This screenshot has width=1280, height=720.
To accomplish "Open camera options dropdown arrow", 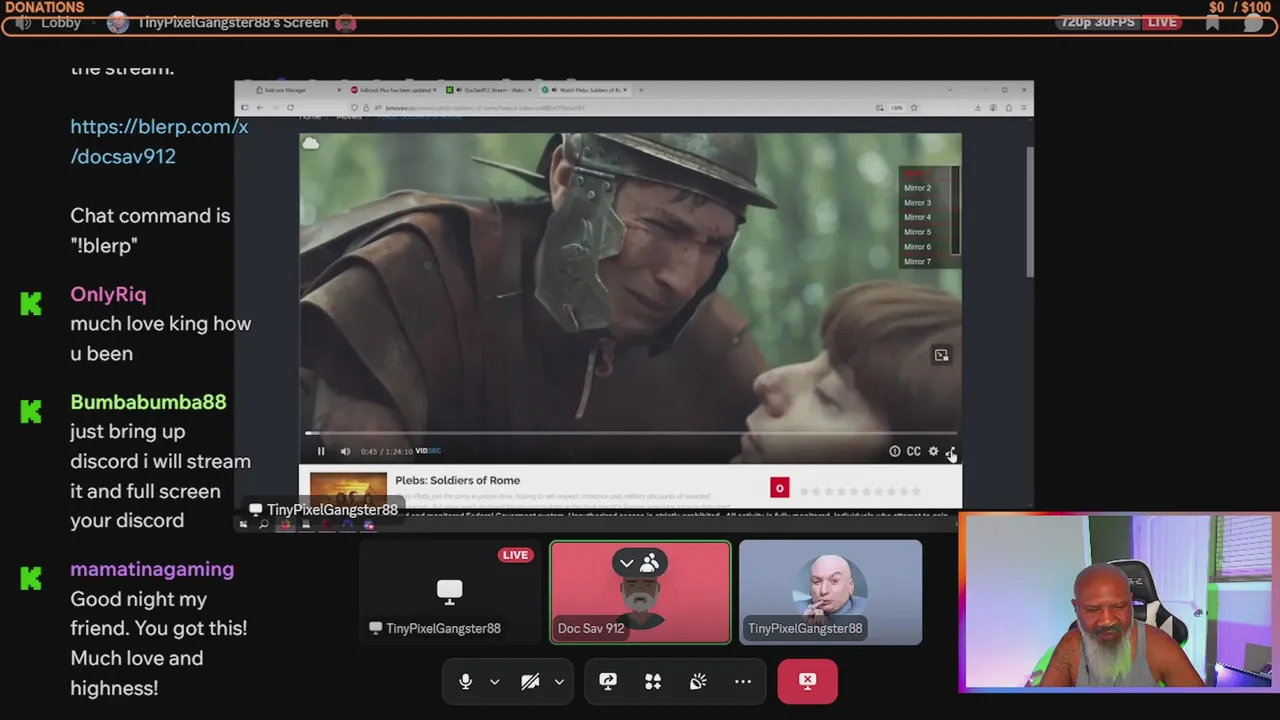I will 559,682.
